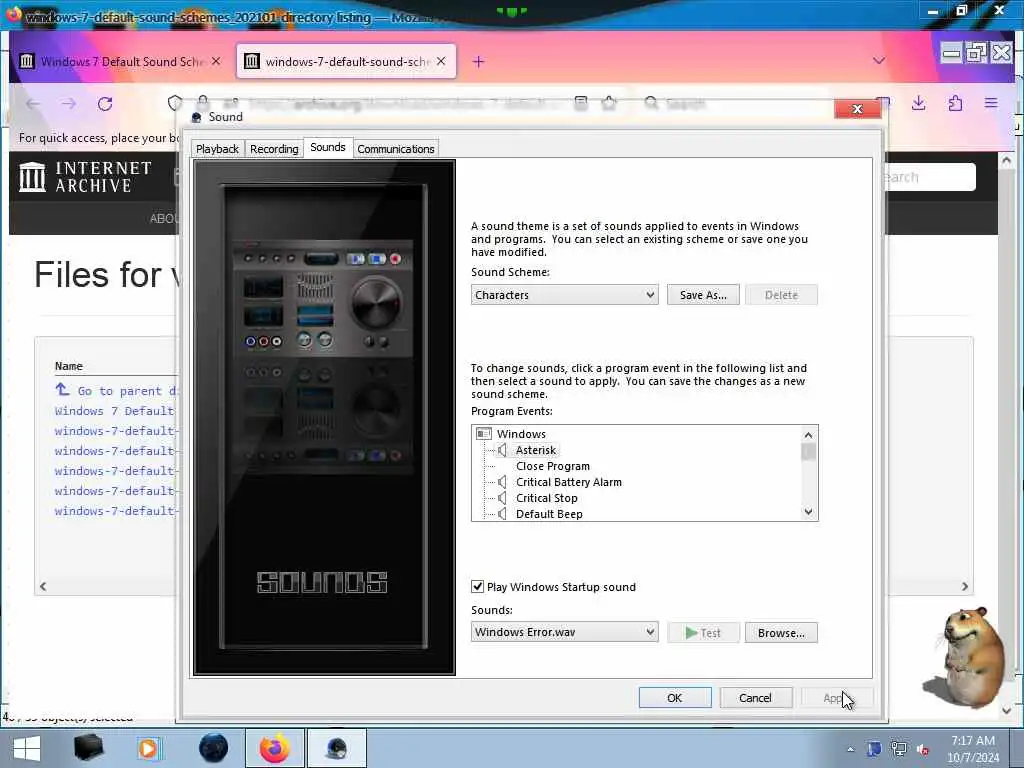Image resolution: width=1024 pixels, height=768 pixels.
Task: Open Firefox list all tabs chevron
Action: 879,61
